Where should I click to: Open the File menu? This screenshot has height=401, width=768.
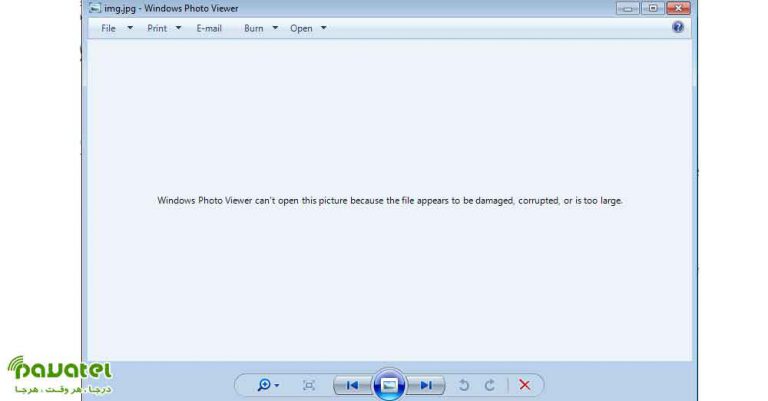[108, 28]
